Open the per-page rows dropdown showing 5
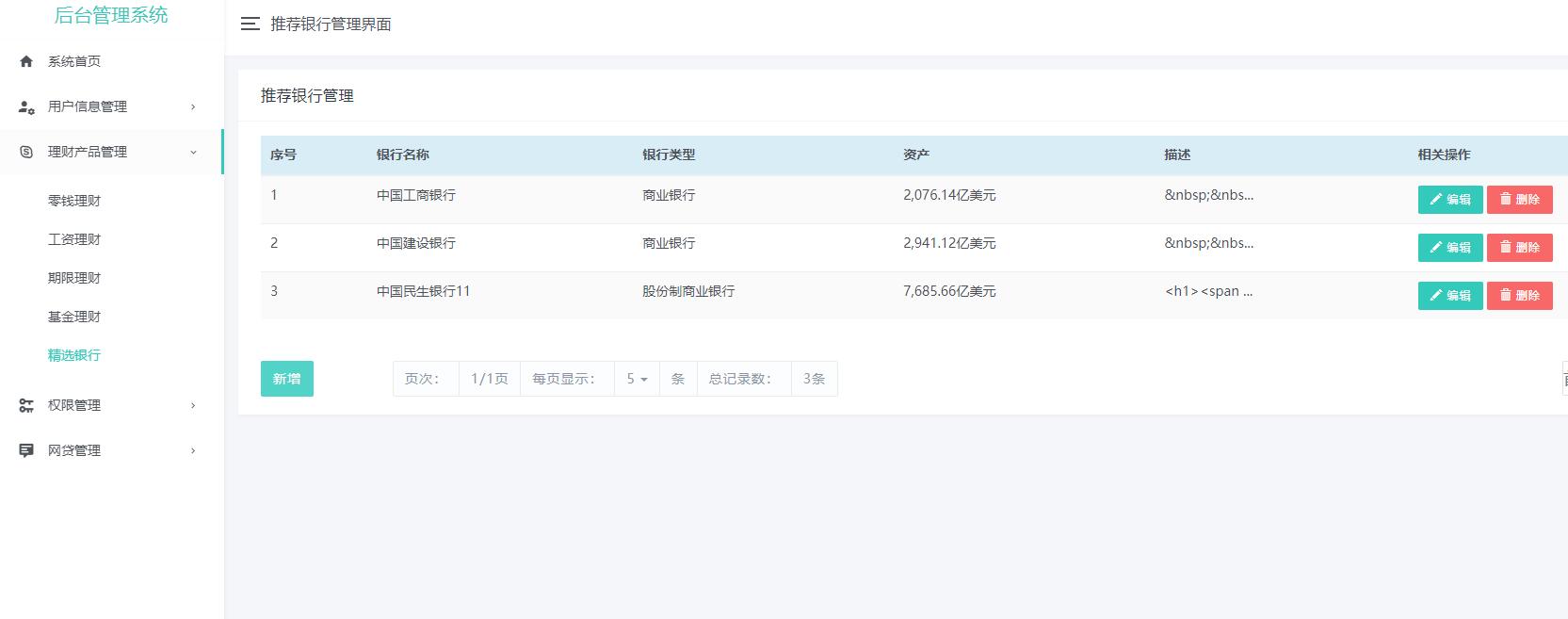The height and width of the screenshot is (619, 1568). click(637, 379)
